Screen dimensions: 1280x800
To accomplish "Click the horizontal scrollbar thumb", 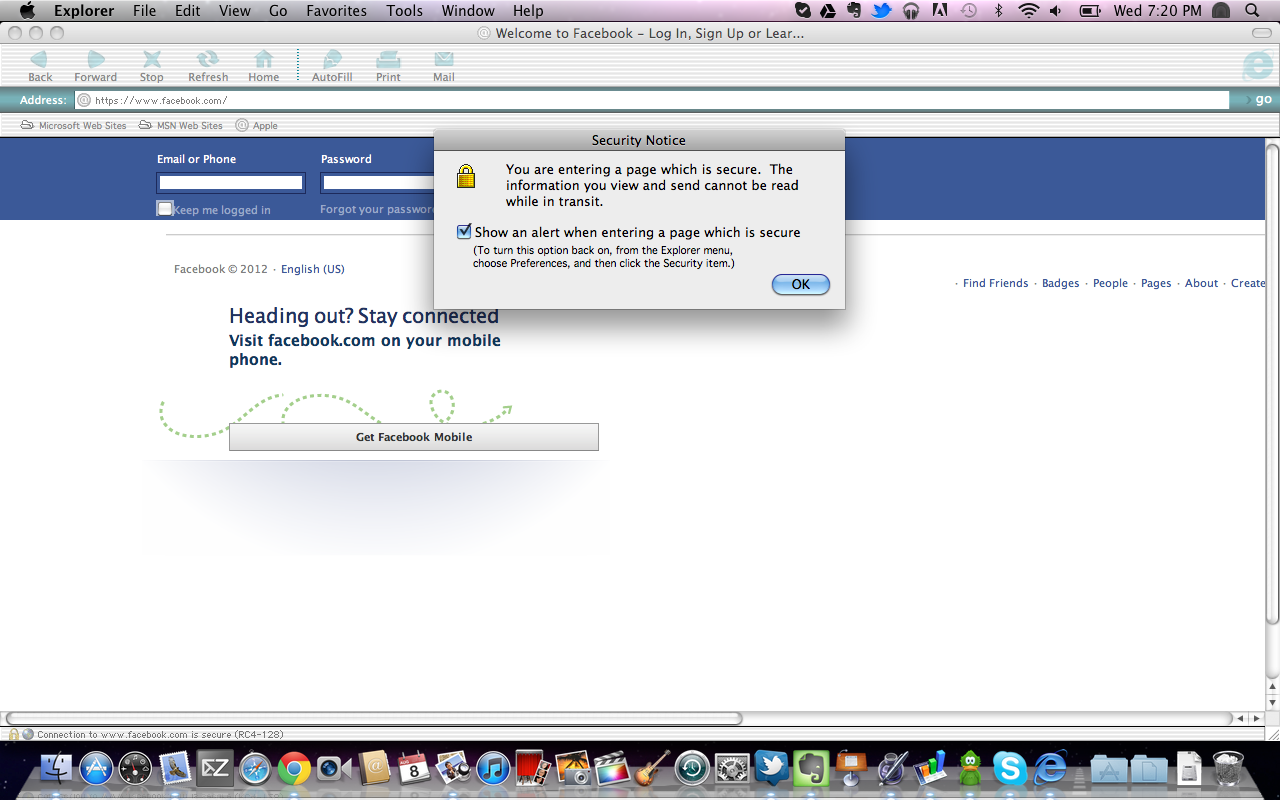I will point(374,718).
